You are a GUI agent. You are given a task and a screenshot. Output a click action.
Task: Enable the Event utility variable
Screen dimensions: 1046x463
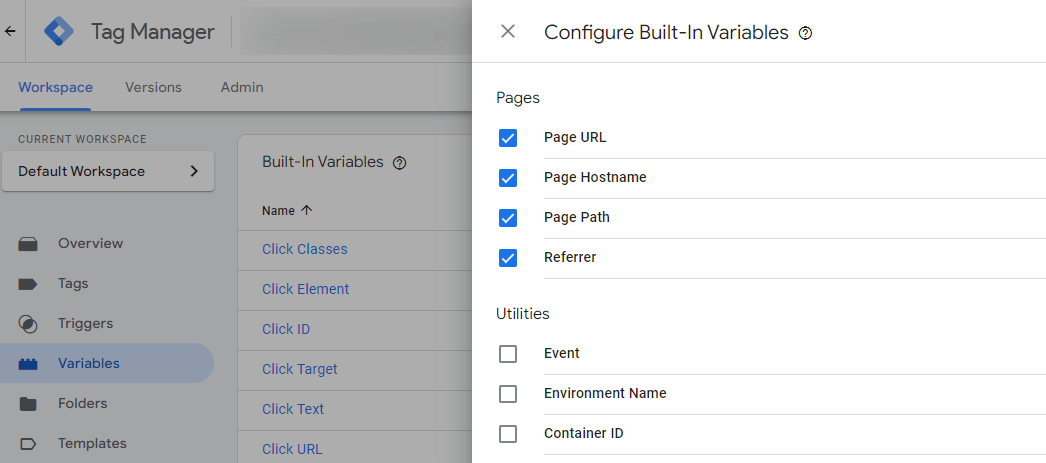[508, 354]
